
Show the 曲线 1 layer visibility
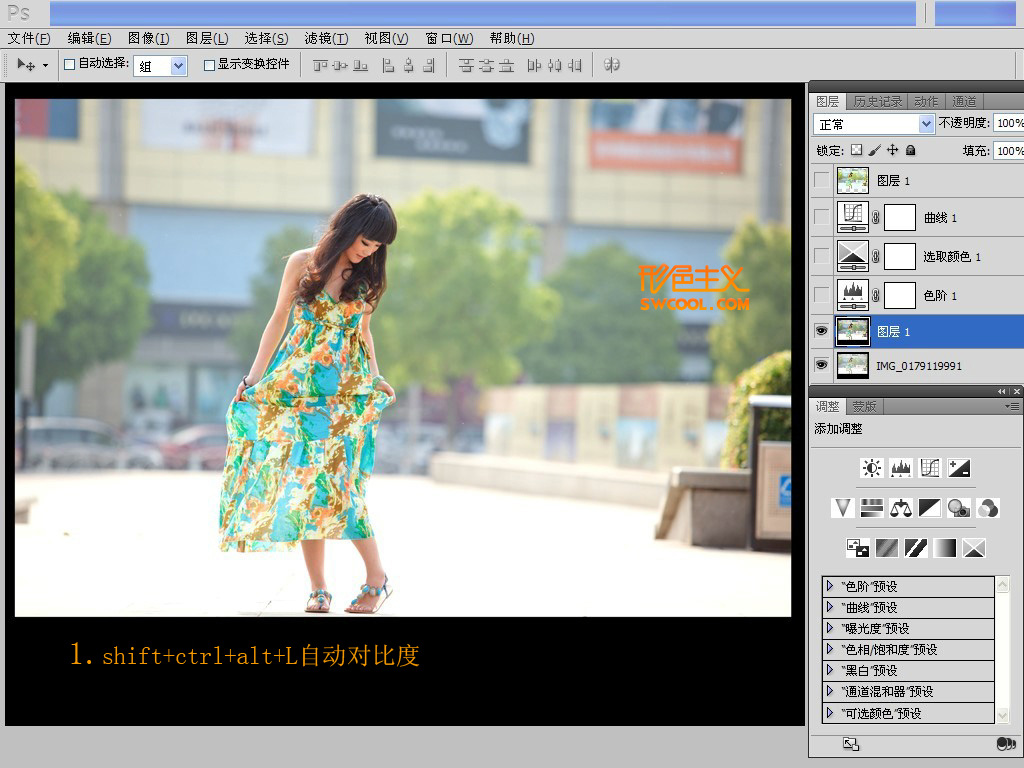coord(821,217)
